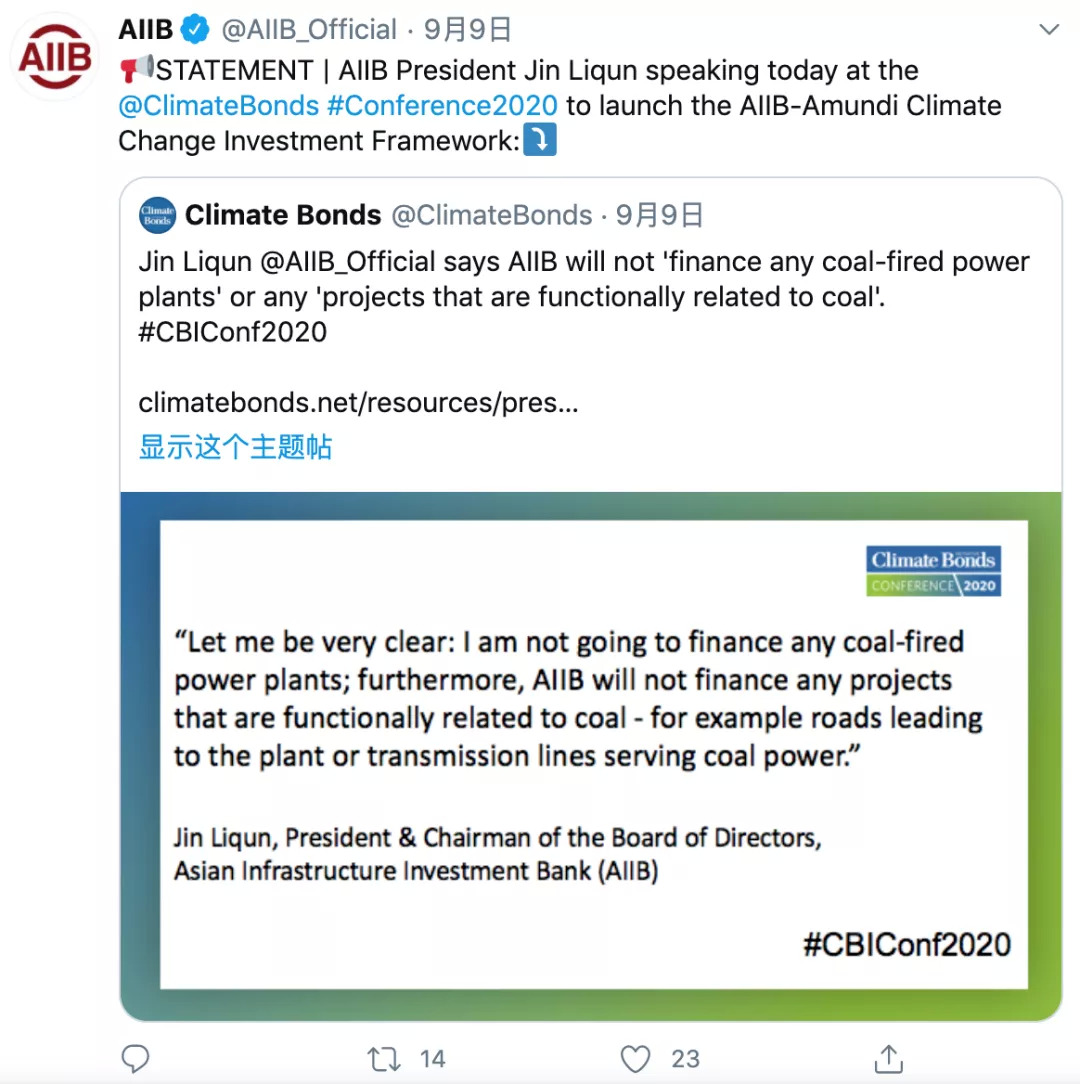Image resolution: width=1080 pixels, height=1084 pixels.
Task: Like the tweet with the heart icon
Action: click(635, 1058)
